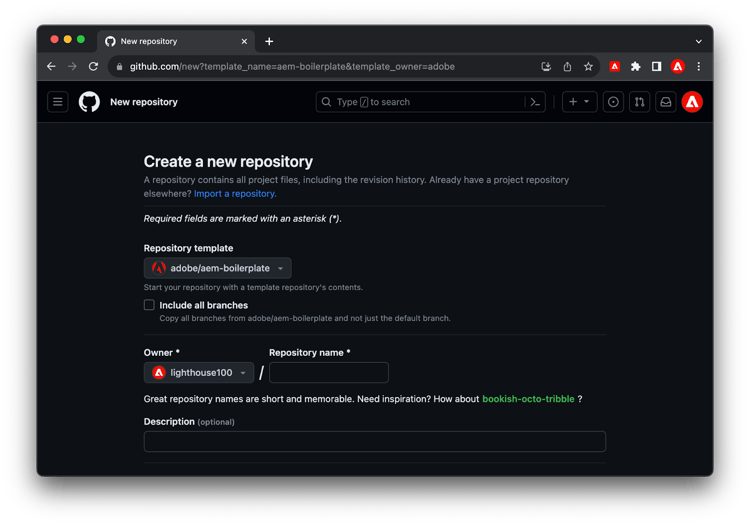Image resolution: width=750 pixels, height=525 pixels.
Task: Open the GitHub hamburger navigation menu
Action: tap(57, 102)
